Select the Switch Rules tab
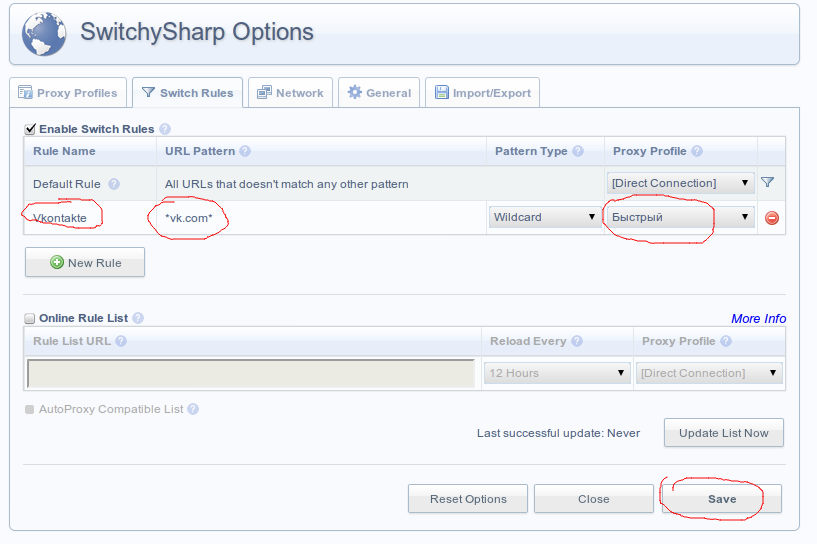The width and height of the screenshot is (817, 544). tap(188, 93)
